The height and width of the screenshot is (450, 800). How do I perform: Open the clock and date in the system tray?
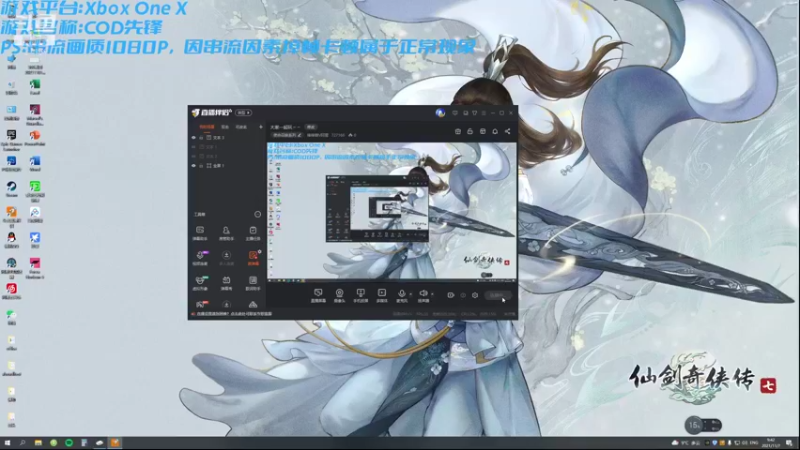coord(770,443)
